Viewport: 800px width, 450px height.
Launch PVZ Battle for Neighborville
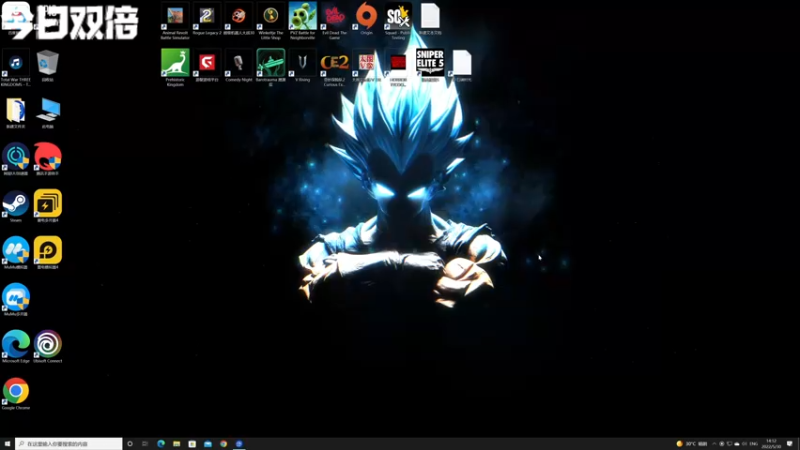click(x=303, y=20)
